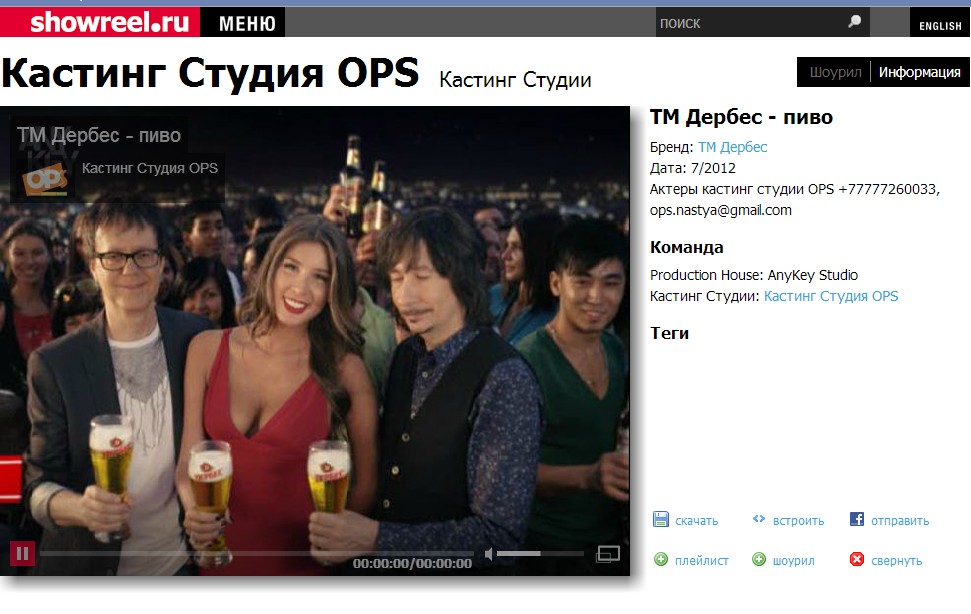The image size is (971, 614).
Task: Click the Команда section heading
Action: pyautogui.click(x=686, y=248)
